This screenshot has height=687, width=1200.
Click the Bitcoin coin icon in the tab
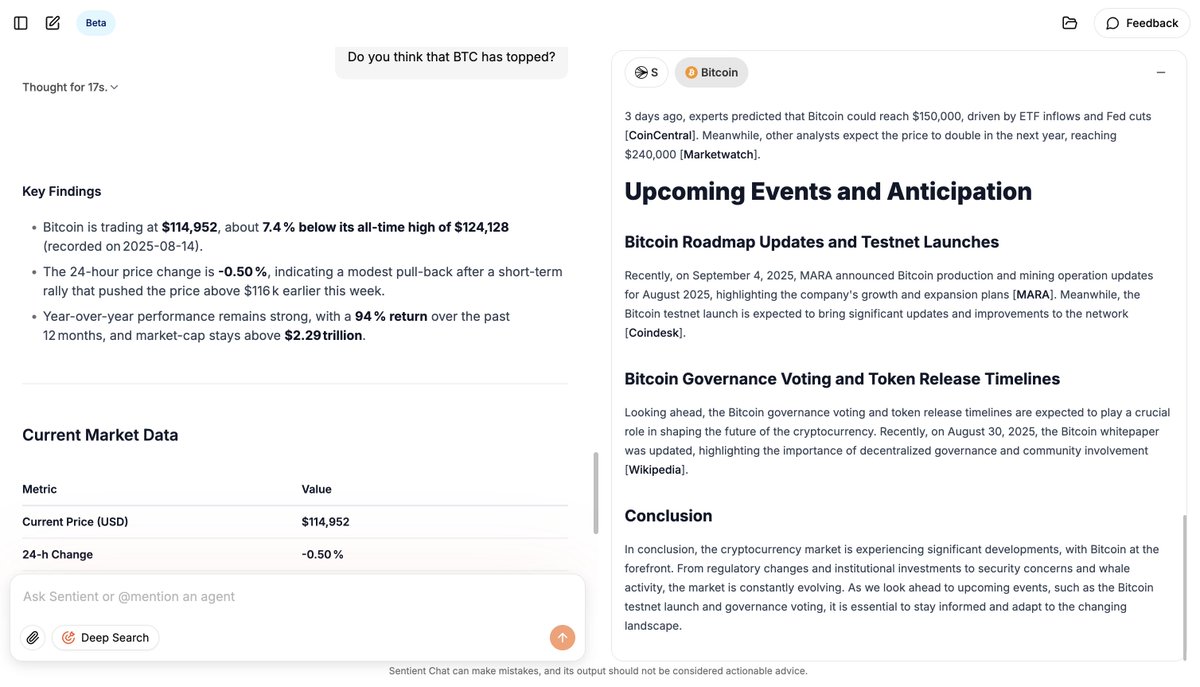coord(691,72)
